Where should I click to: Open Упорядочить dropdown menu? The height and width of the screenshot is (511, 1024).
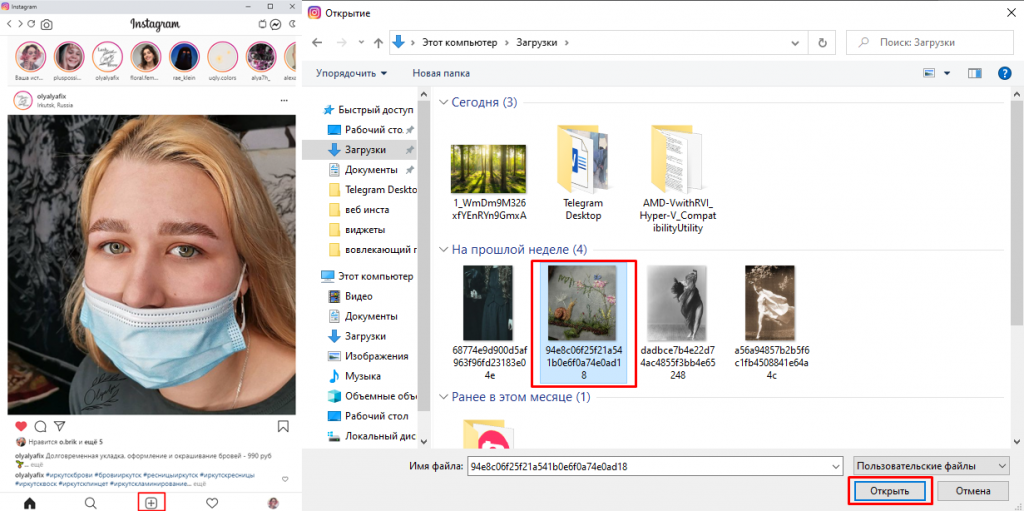351,73
